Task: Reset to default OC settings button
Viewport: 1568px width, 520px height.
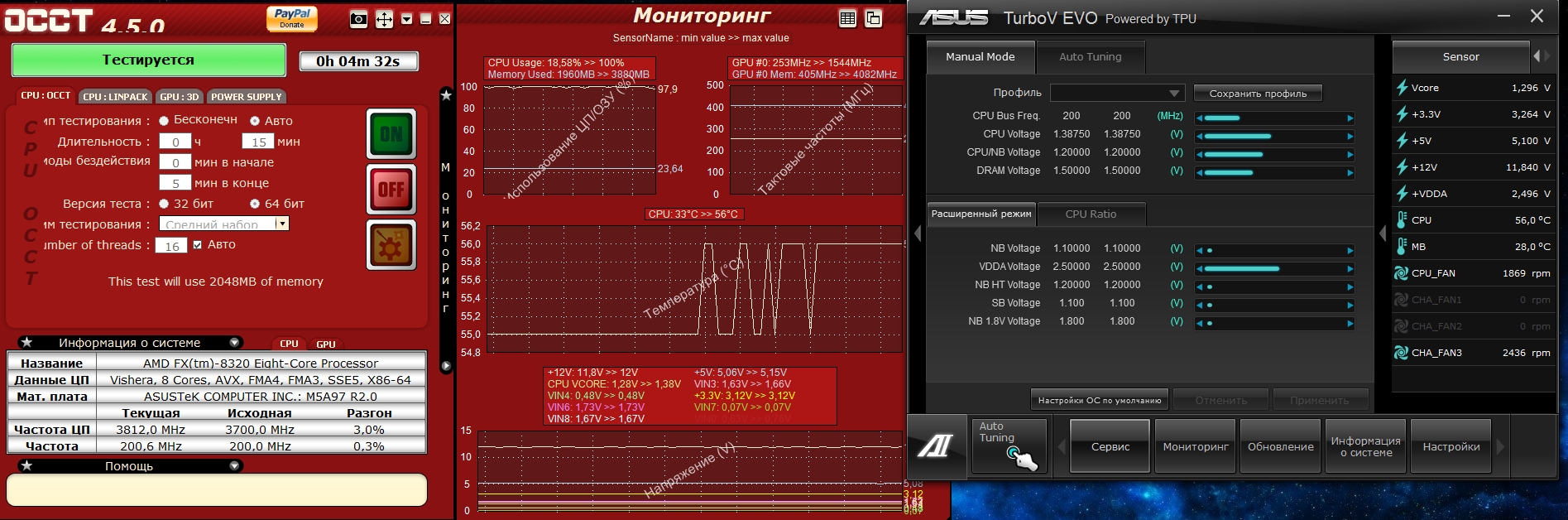Action: pos(1100,400)
